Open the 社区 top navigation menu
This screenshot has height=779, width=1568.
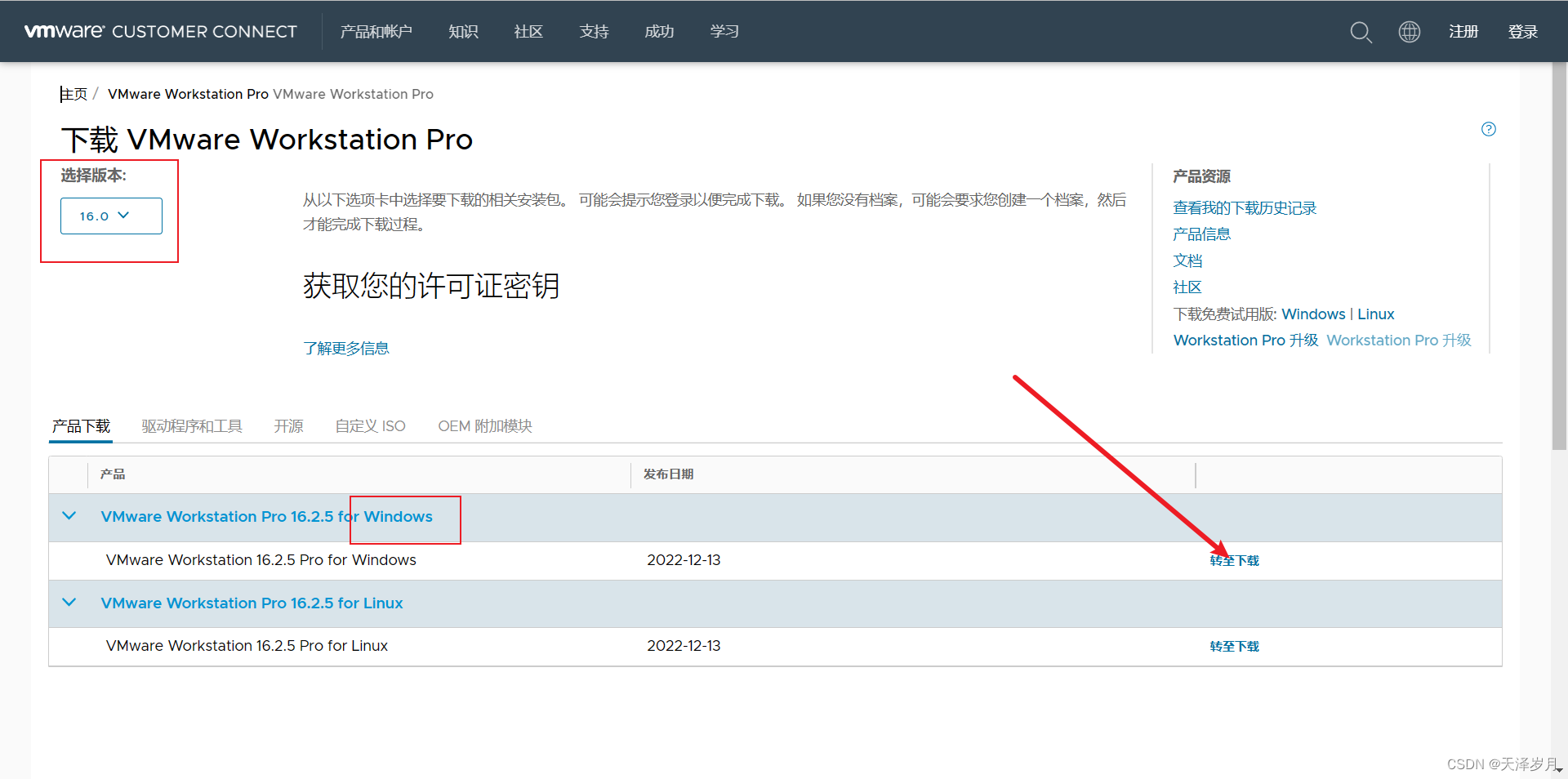(x=528, y=32)
